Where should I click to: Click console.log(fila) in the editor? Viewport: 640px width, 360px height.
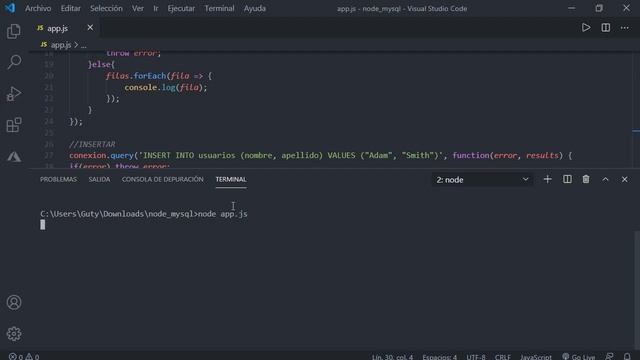(166, 87)
